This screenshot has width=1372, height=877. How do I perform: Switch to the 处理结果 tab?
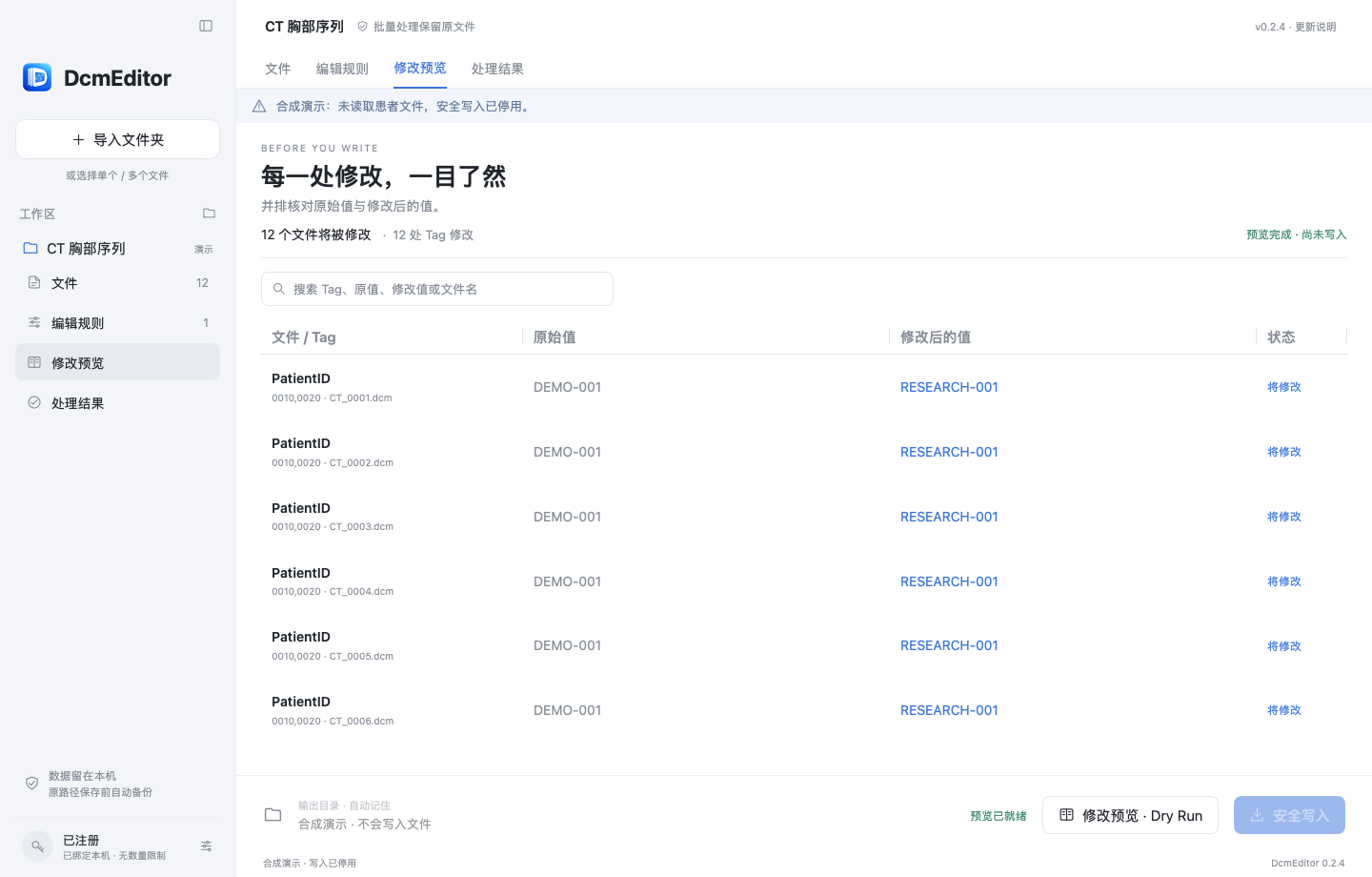(x=497, y=69)
